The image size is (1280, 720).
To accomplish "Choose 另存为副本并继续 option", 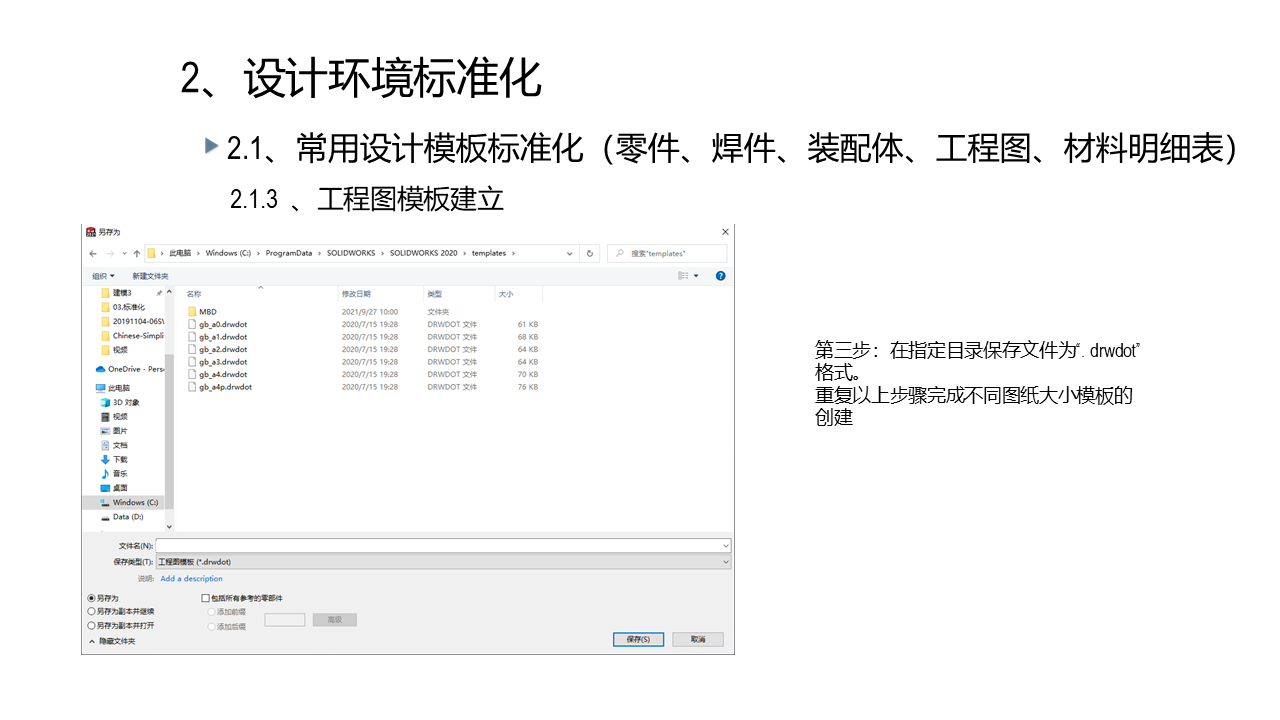I will pos(92,611).
